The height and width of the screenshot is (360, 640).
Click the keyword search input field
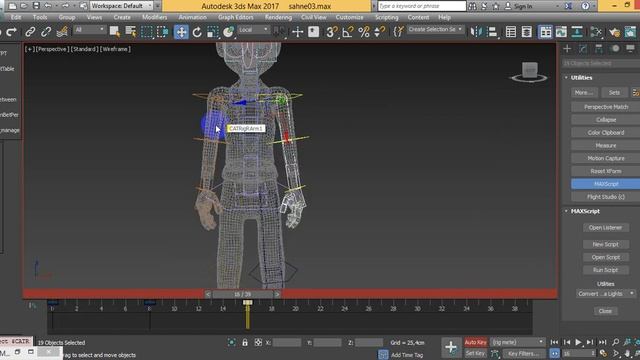pyautogui.click(x=421, y=6)
